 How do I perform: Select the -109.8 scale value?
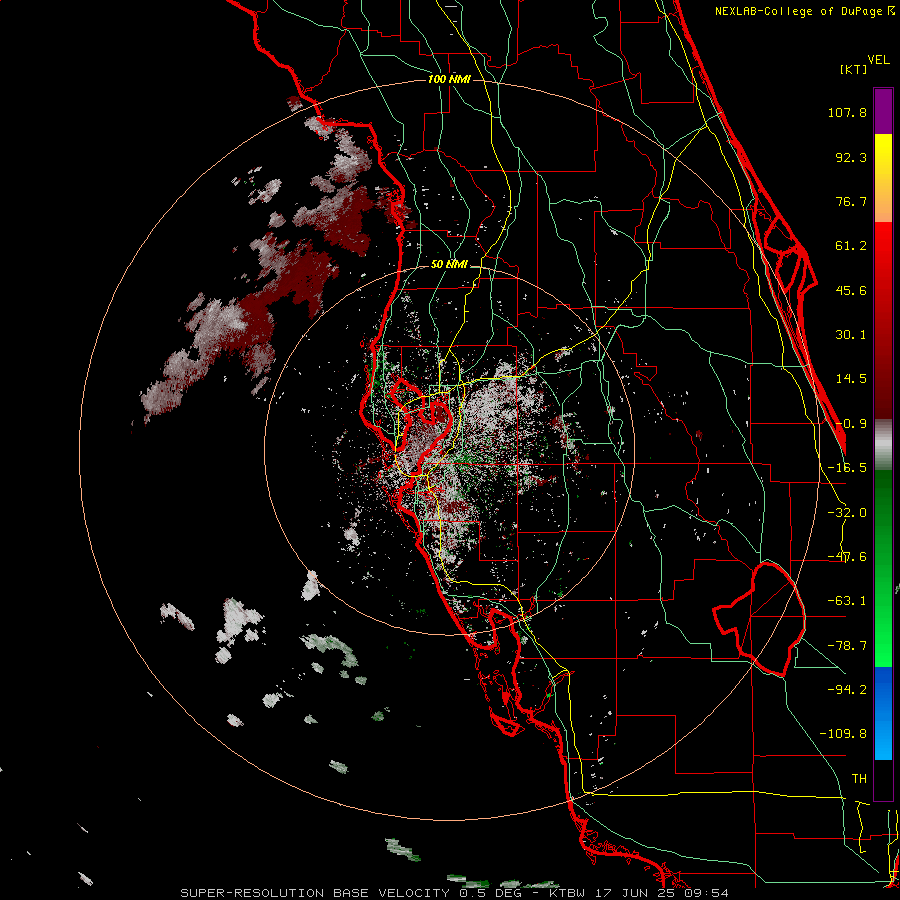click(x=843, y=734)
